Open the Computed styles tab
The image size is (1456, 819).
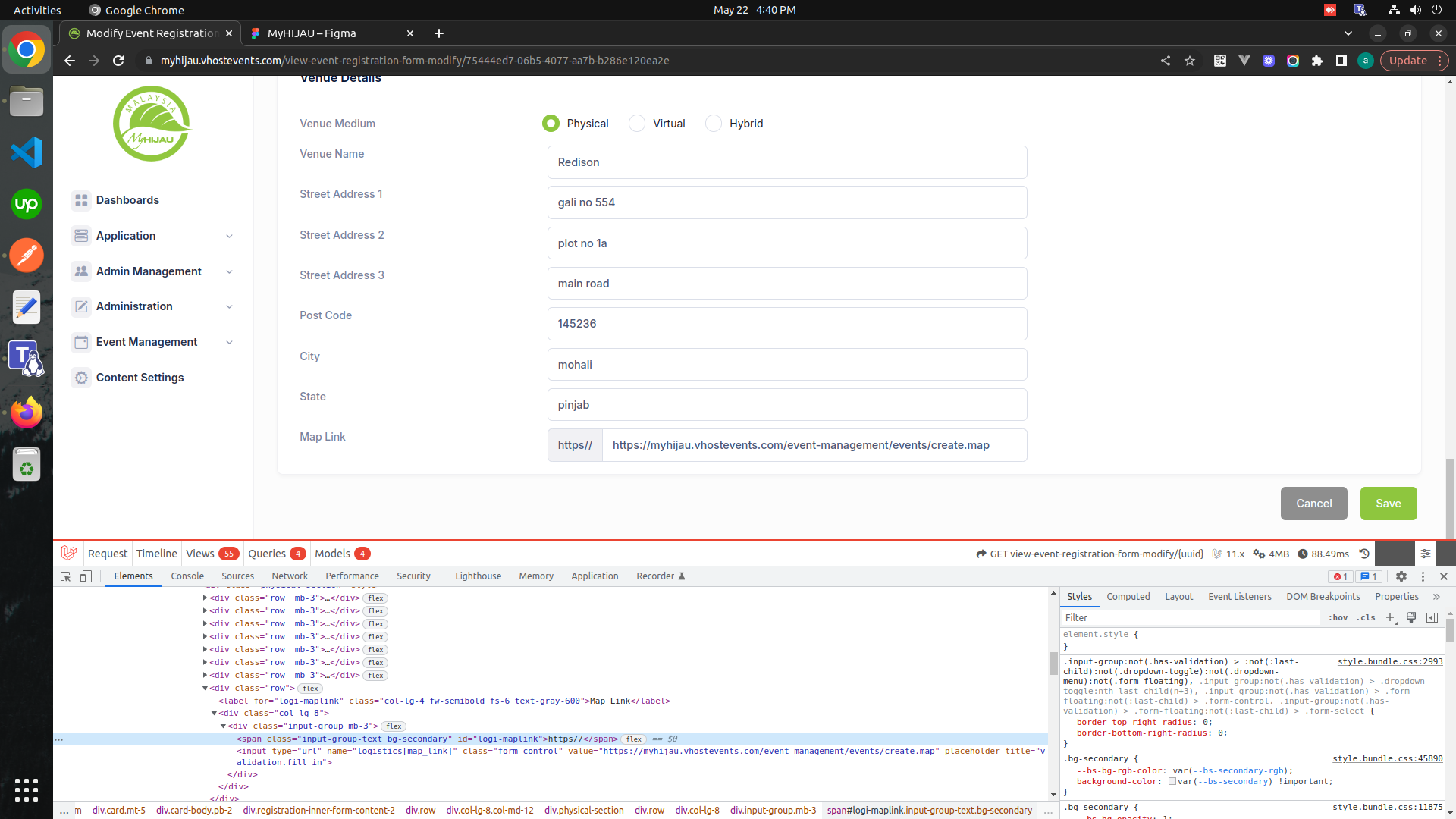click(1128, 597)
